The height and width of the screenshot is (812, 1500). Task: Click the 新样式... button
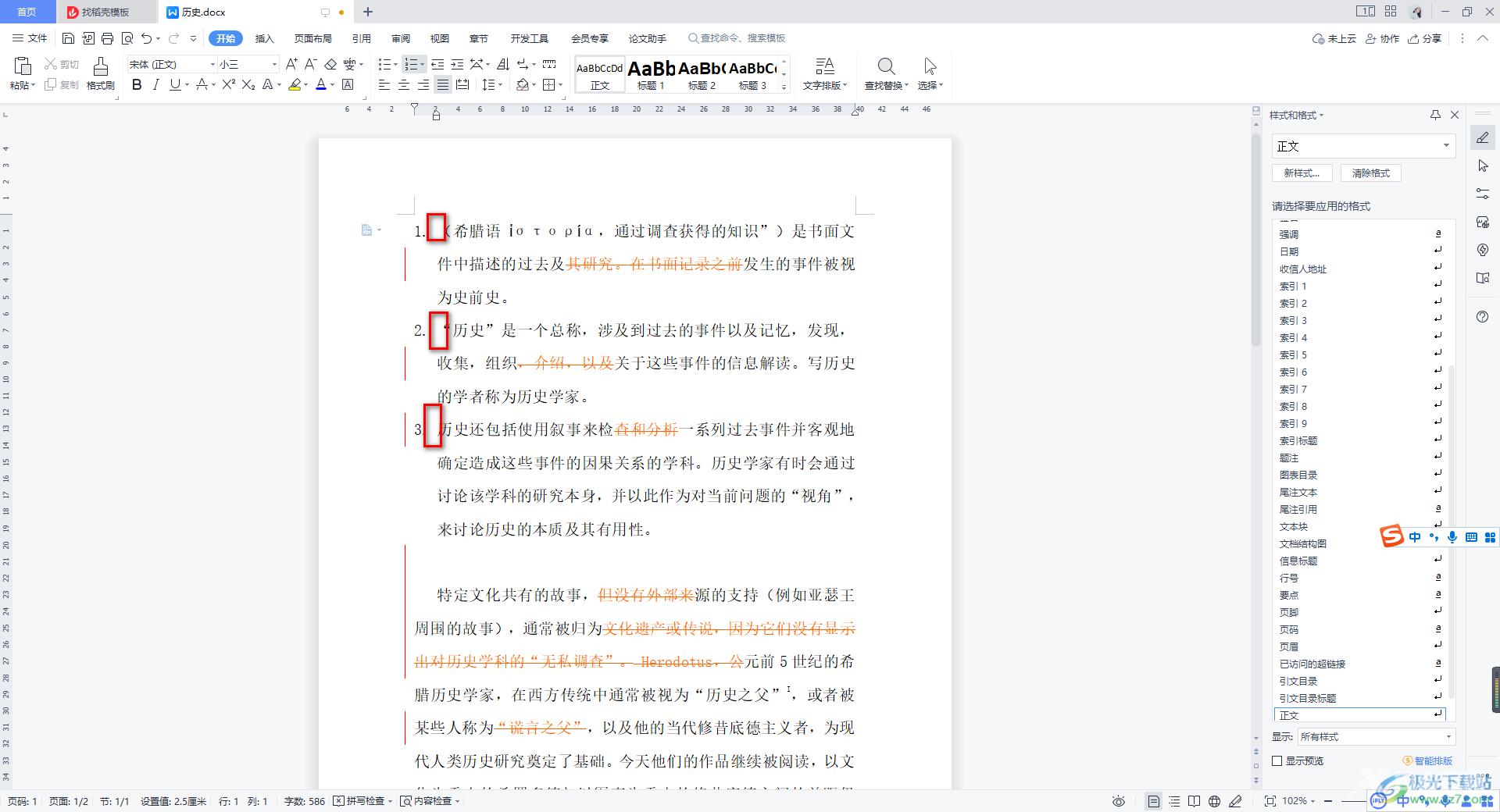click(1302, 173)
